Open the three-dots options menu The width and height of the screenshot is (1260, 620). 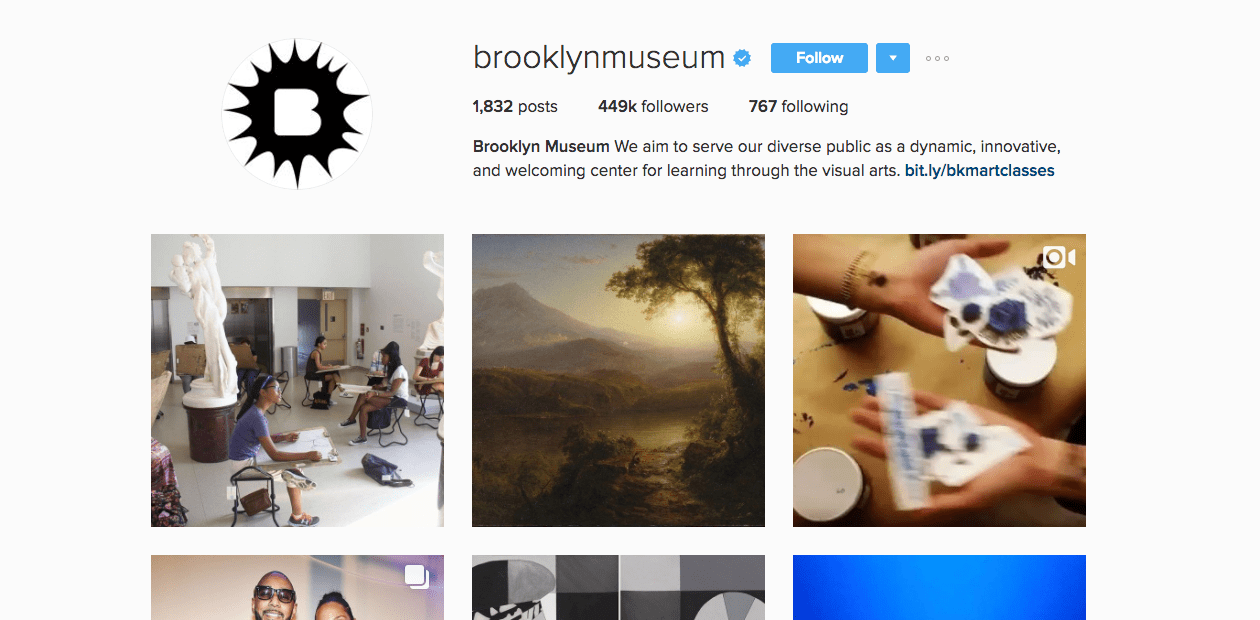[937, 58]
